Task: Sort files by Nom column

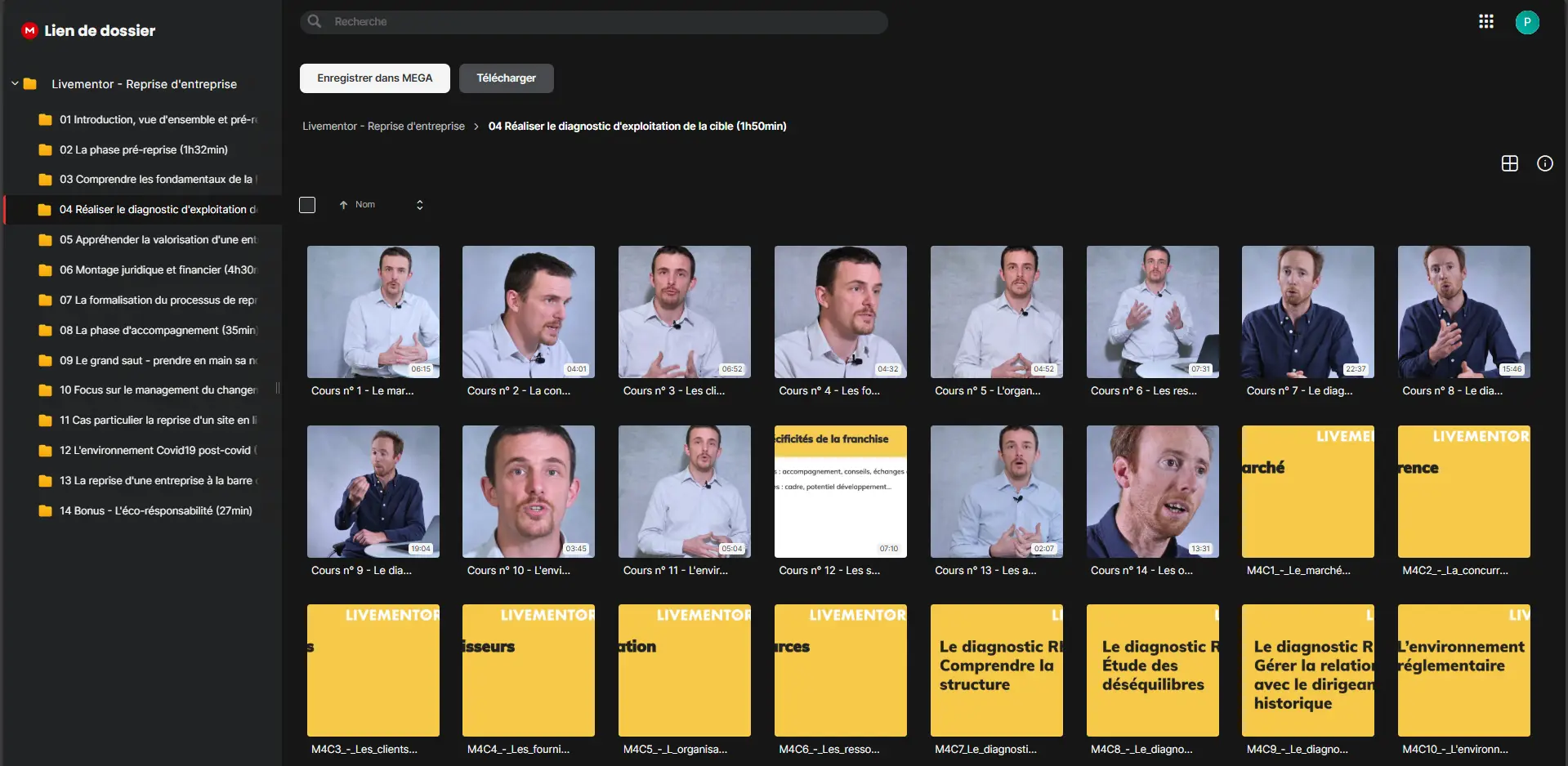Action: point(365,205)
